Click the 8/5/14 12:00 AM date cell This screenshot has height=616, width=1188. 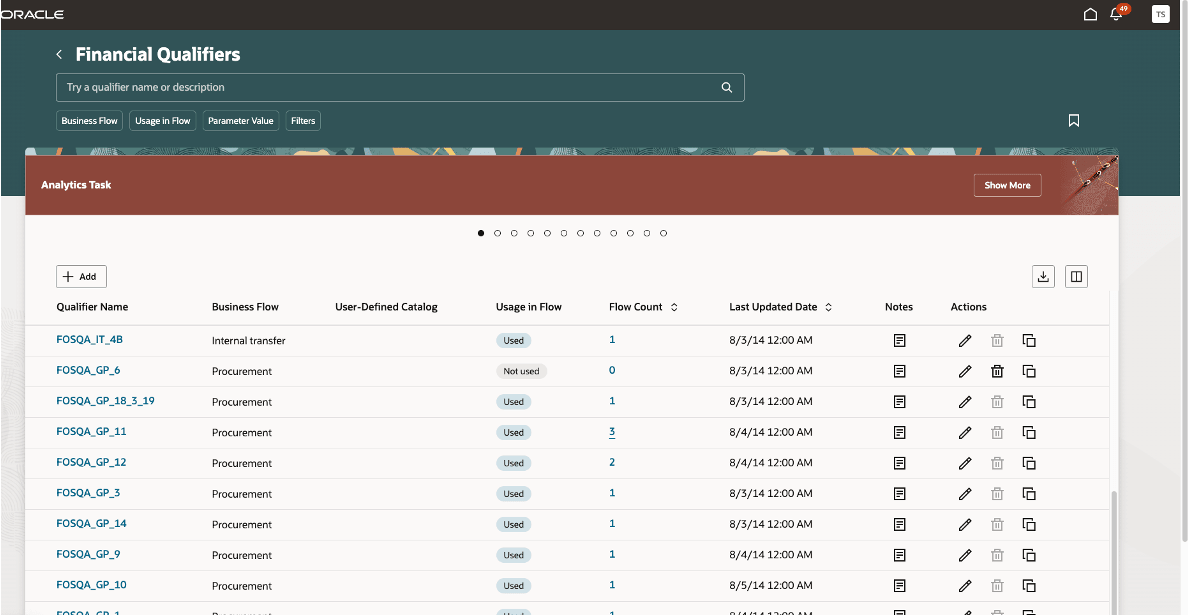click(x=771, y=586)
